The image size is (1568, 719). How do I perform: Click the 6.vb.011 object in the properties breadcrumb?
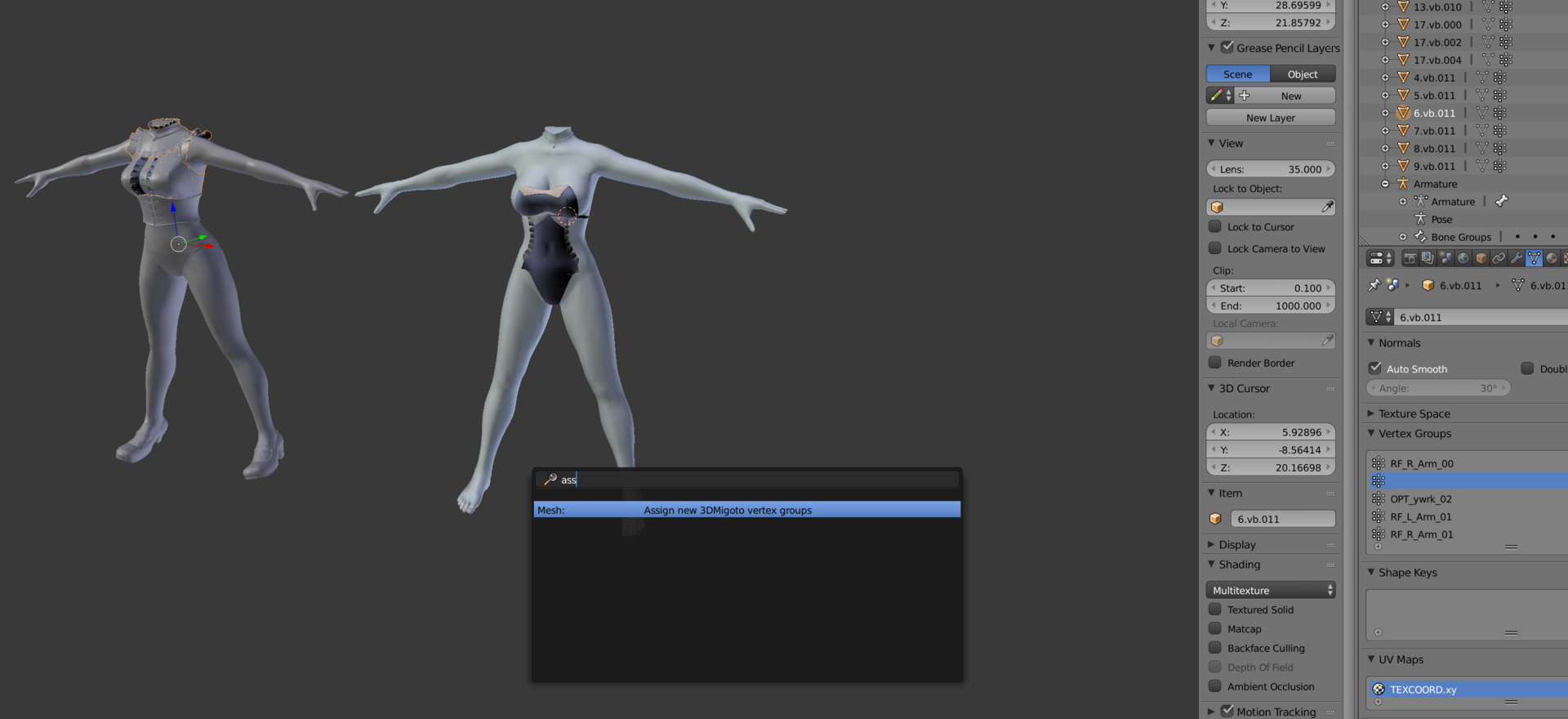1452,285
